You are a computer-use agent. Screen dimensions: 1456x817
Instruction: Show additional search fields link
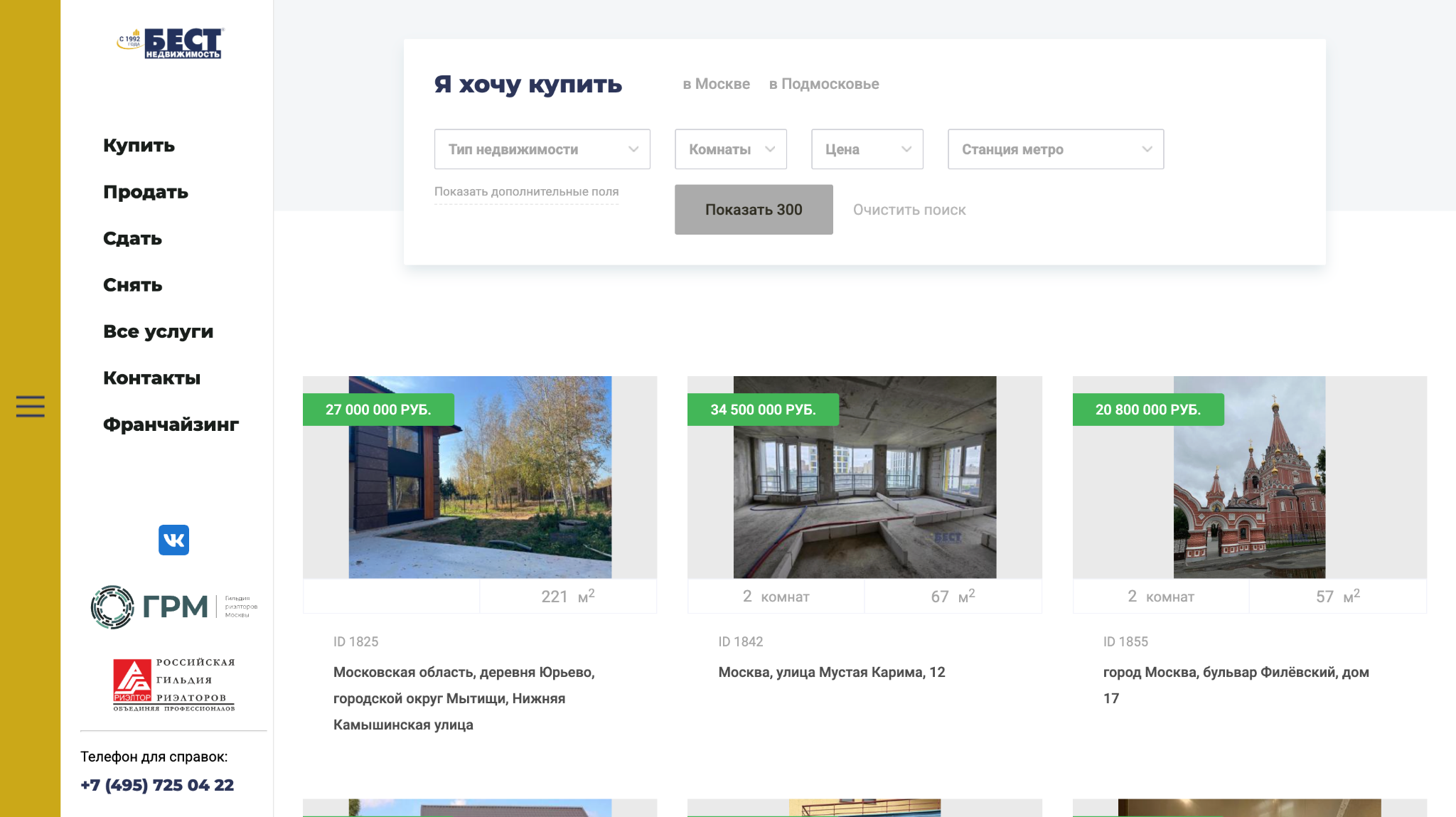coord(526,192)
